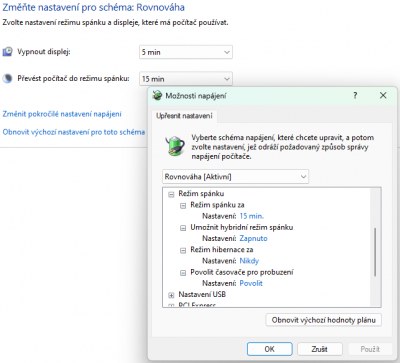Click the moon icon beside sleep setting
Screen dimensions: 400x363
pyautogui.click(x=7, y=79)
